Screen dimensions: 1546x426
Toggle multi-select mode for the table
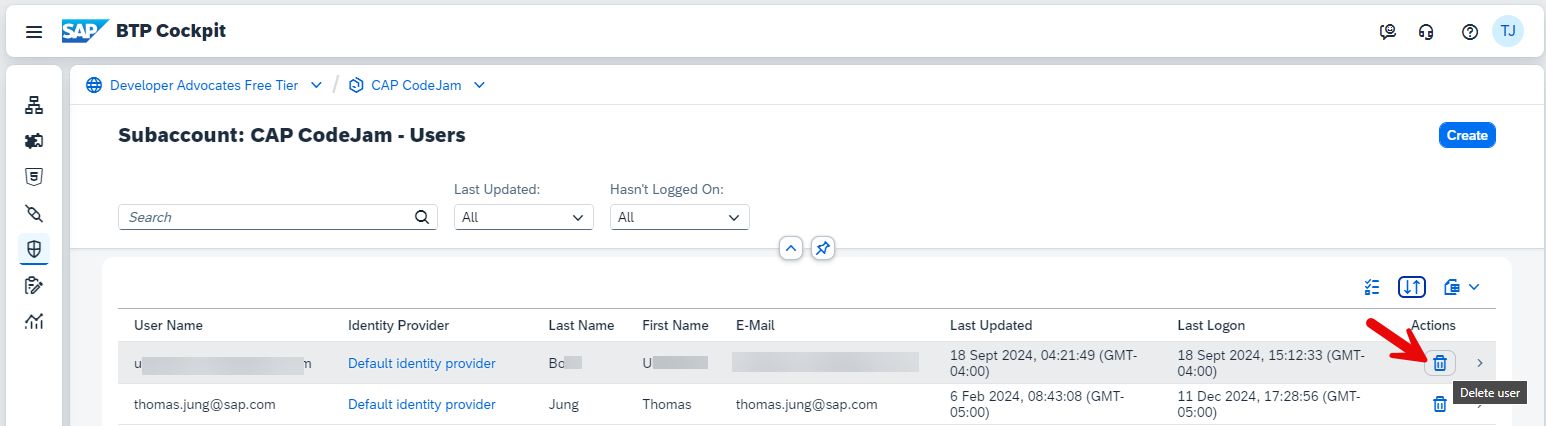pyautogui.click(x=1372, y=287)
